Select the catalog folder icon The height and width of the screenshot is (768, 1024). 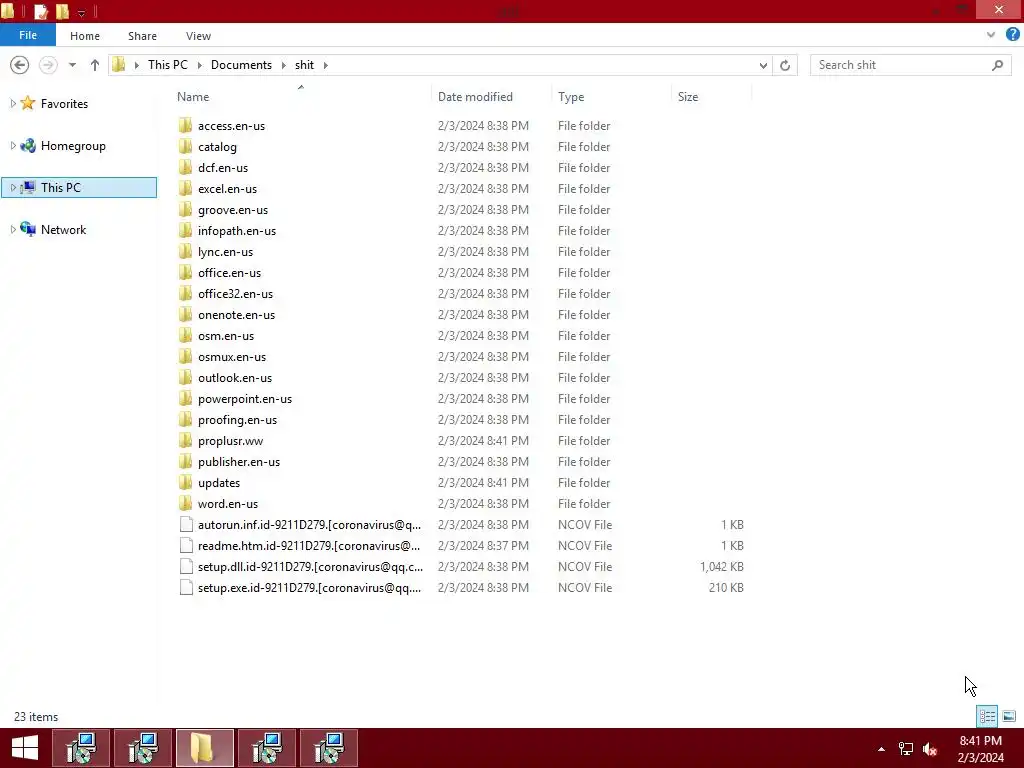185,146
